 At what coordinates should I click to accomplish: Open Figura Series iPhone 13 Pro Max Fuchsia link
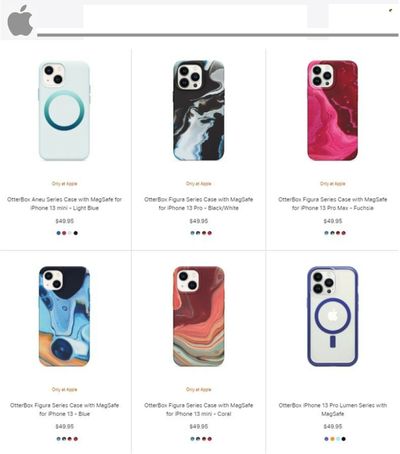coord(333,204)
